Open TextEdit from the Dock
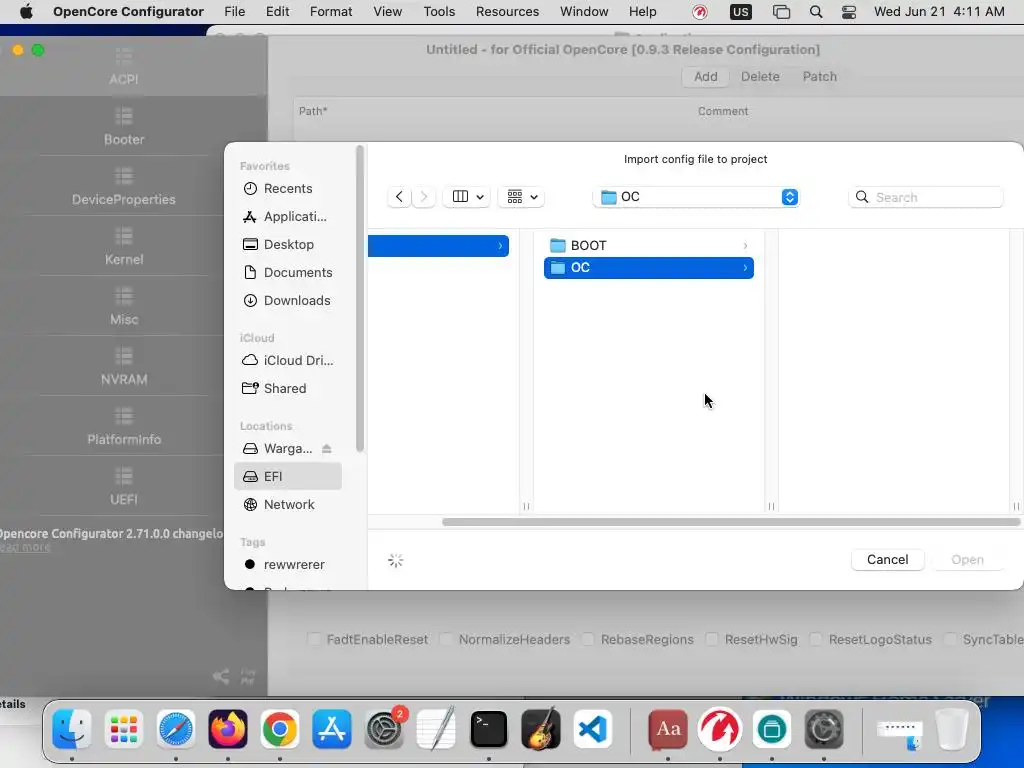This screenshot has height=768, width=1024. click(x=436, y=729)
